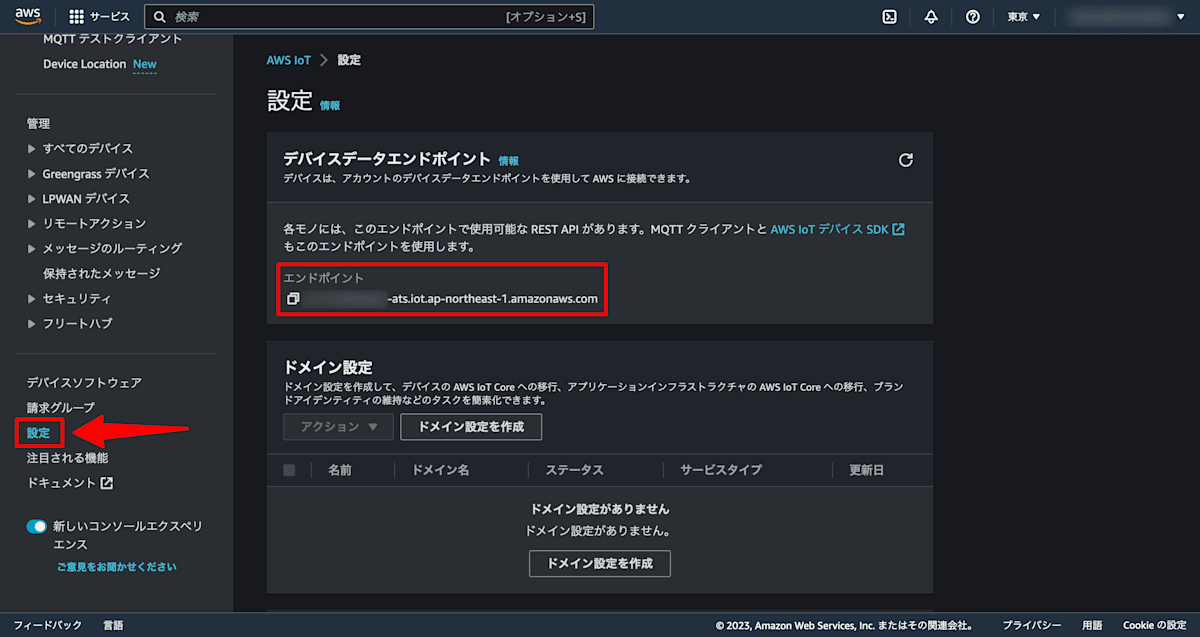This screenshot has width=1200, height=637.
Task: Open the account name dropdown
Action: 1125,17
